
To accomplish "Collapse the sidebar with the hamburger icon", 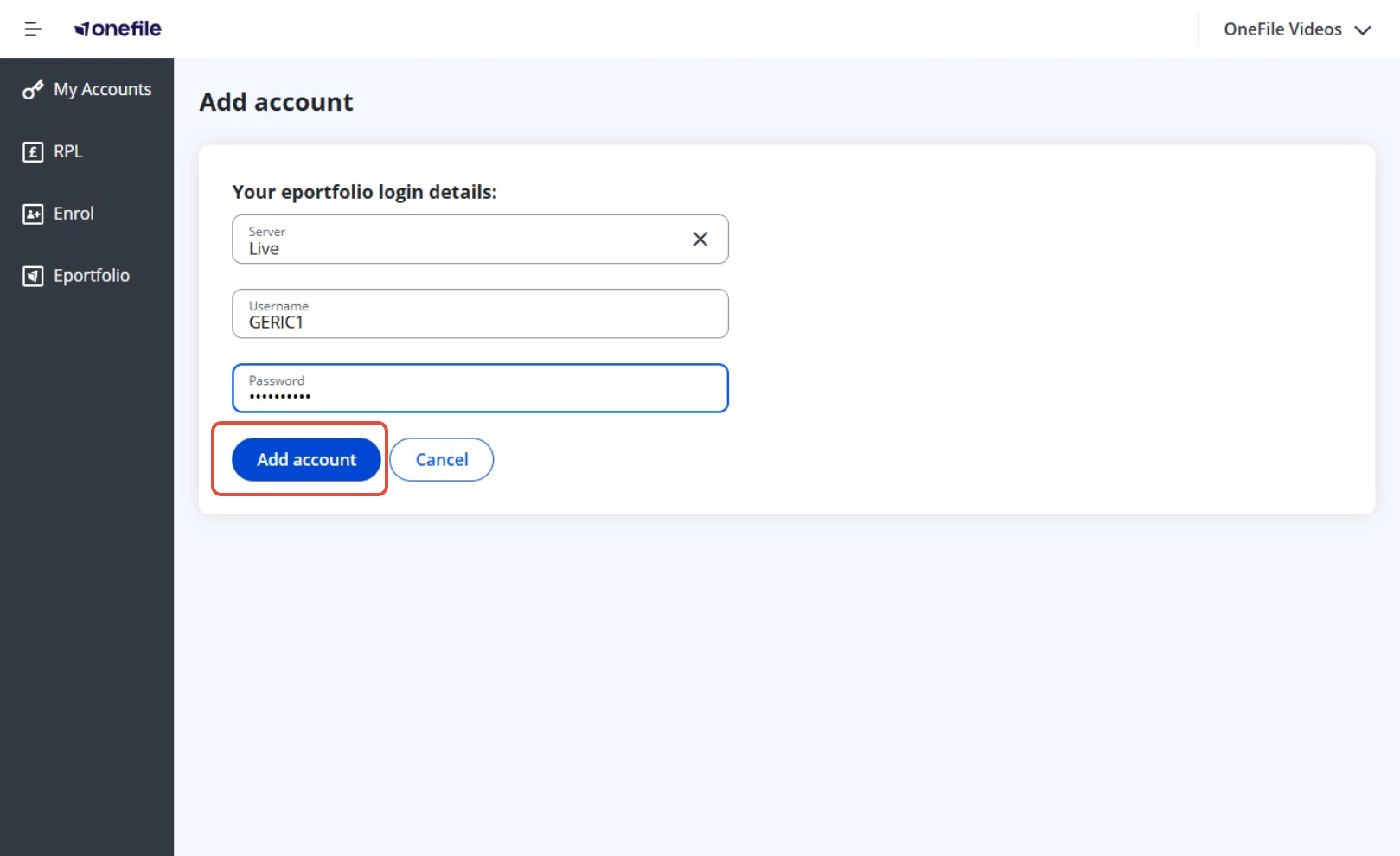I will pos(33,29).
